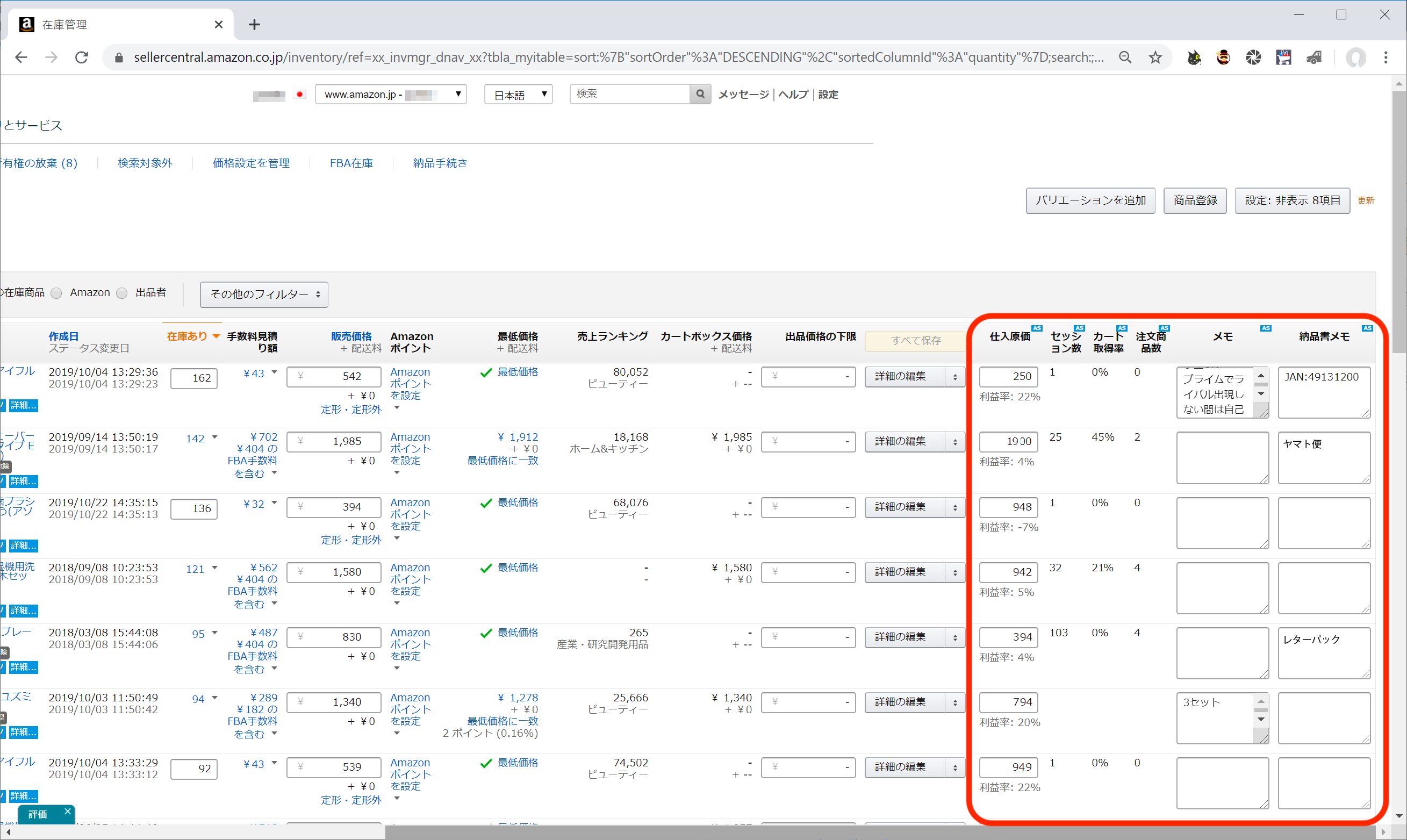The width and height of the screenshot is (1407, 840).
Task: Reload the page with the refresh icon
Action: pos(82,57)
